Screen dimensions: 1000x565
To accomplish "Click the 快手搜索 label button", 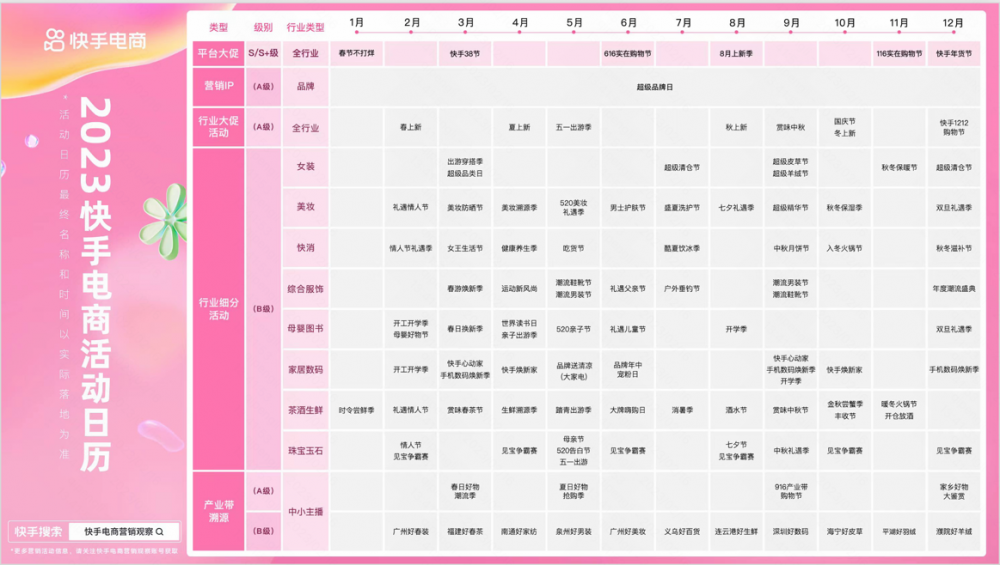I will click(38, 532).
